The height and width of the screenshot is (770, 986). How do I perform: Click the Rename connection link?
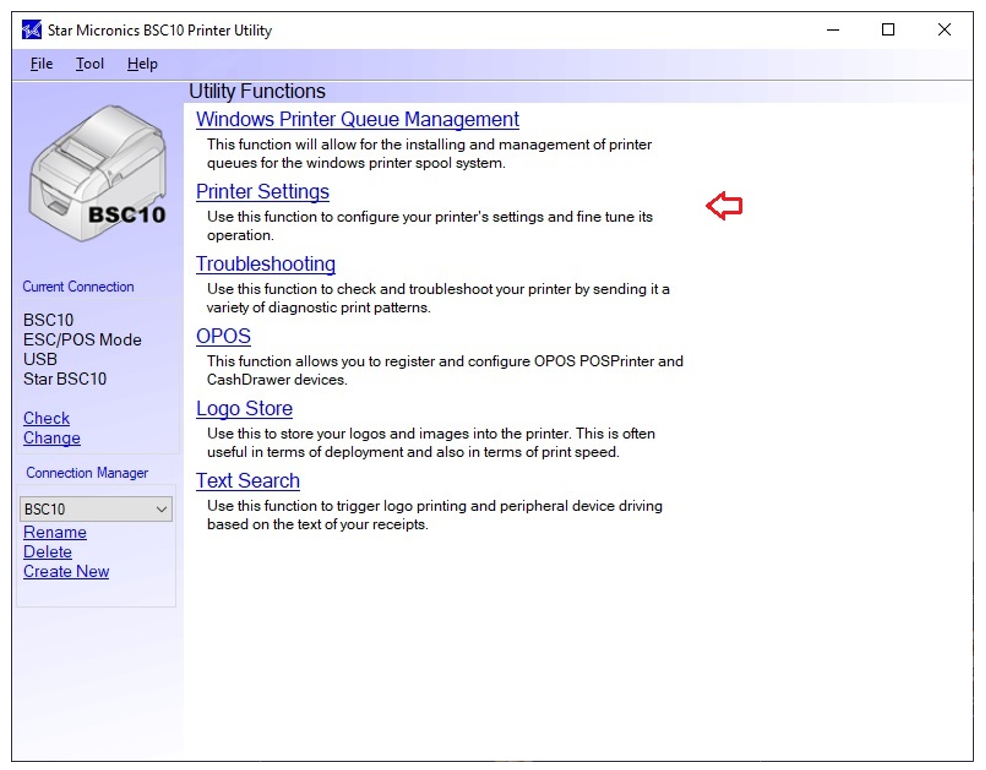pyautogui.click(x=55, y=532)
